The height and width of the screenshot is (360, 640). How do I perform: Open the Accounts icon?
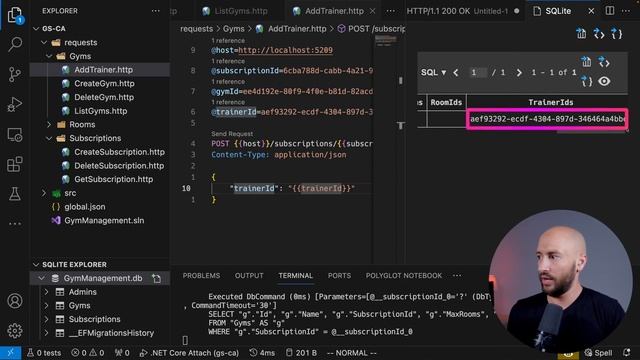pyautogui.click(x=15, y=301)
